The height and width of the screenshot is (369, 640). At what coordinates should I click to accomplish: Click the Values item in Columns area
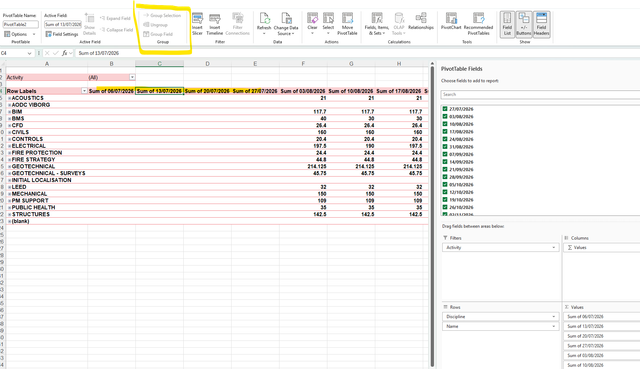(602, 247)
